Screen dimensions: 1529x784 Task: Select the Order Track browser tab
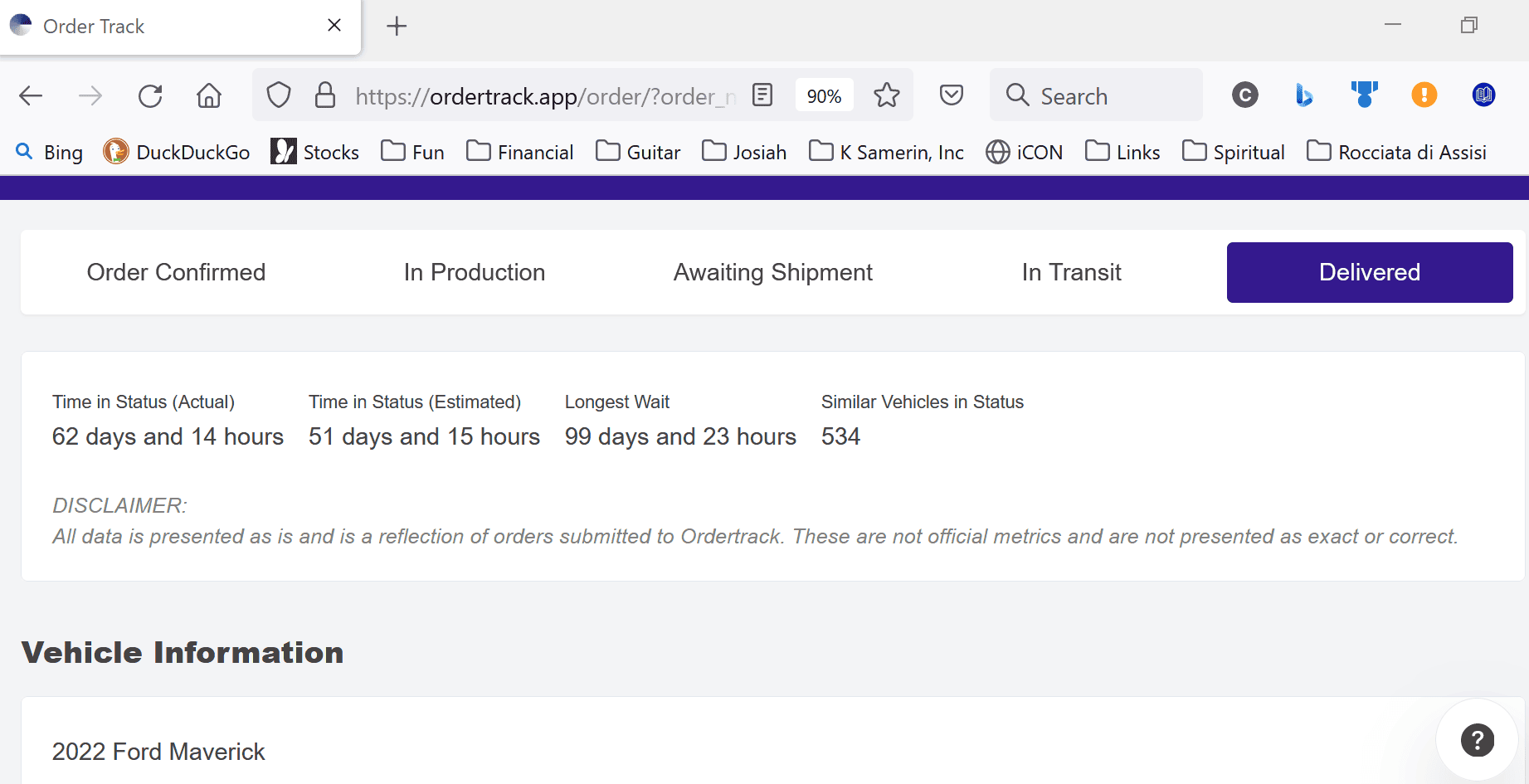[x=180, y=27]
